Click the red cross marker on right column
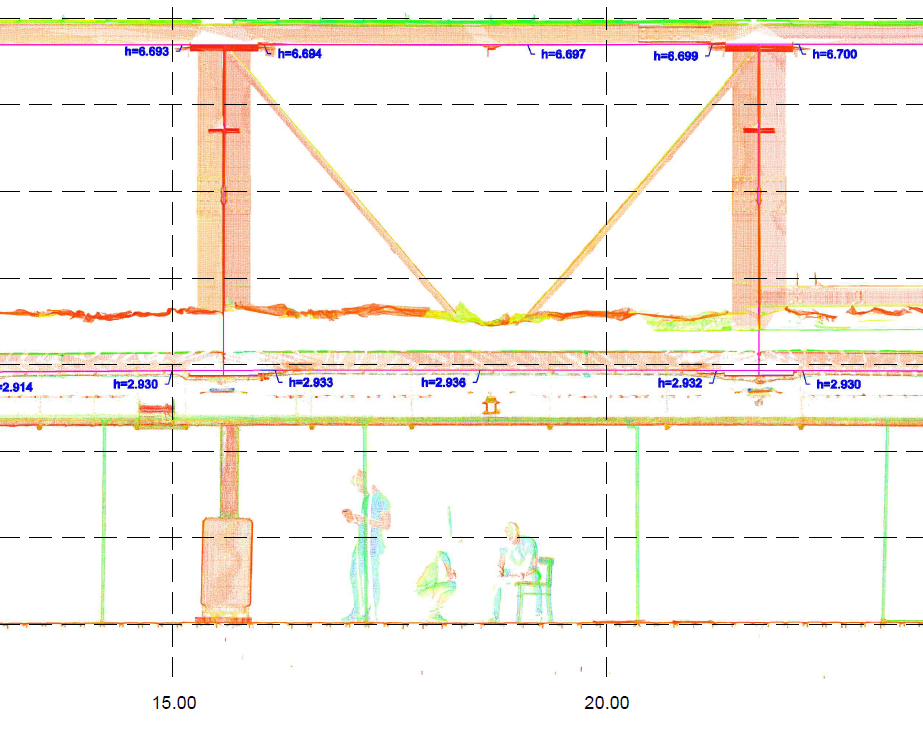The width and height of the screenshot is (923, 731). [x=759, y=131]
